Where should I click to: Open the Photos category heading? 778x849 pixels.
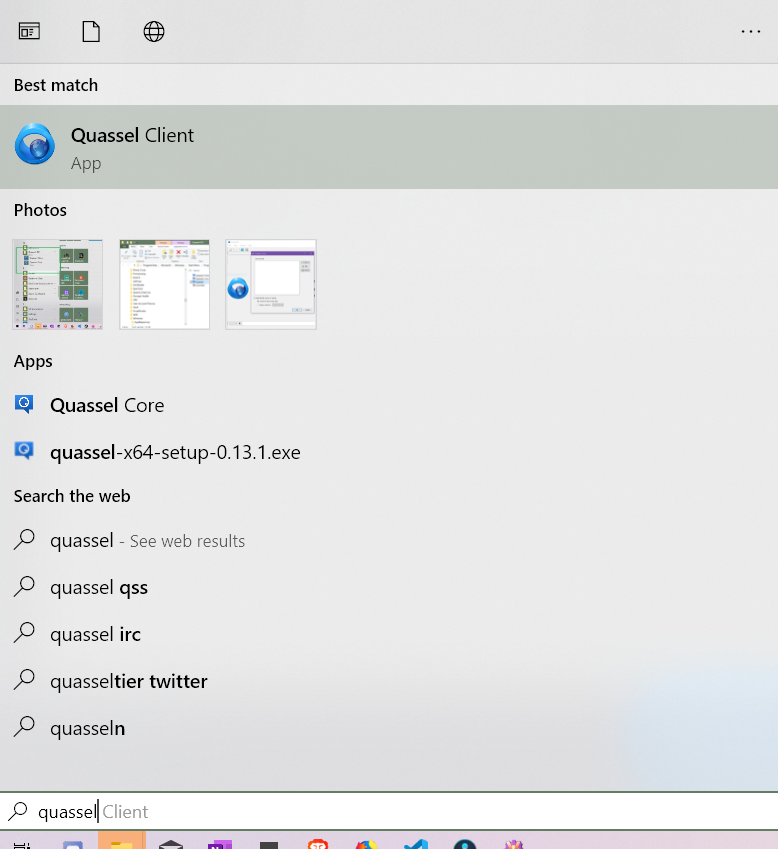coord(40,210)
